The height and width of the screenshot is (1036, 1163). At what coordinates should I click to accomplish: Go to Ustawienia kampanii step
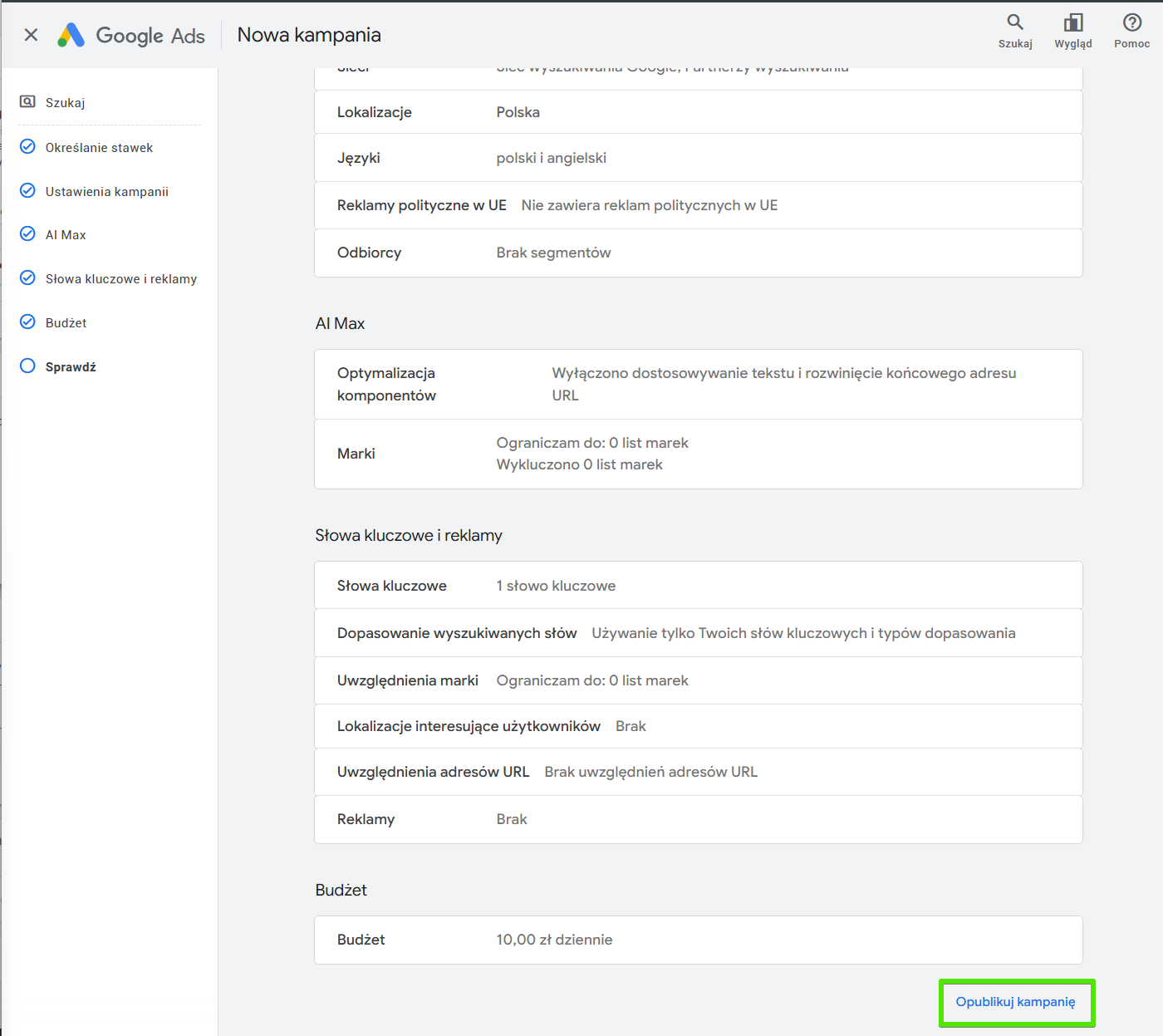106,192
